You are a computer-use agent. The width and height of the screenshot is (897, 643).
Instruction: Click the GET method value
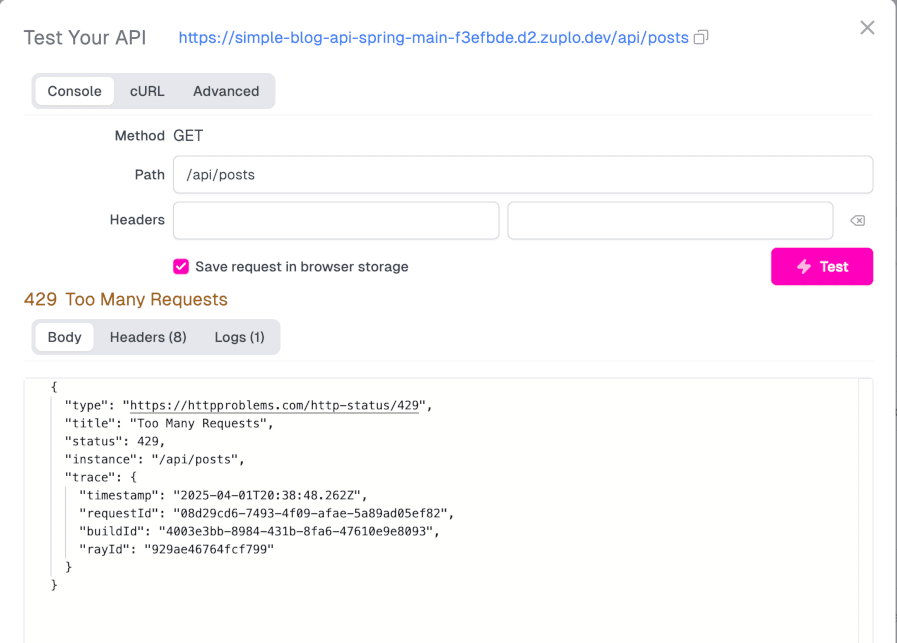(188, 135)
